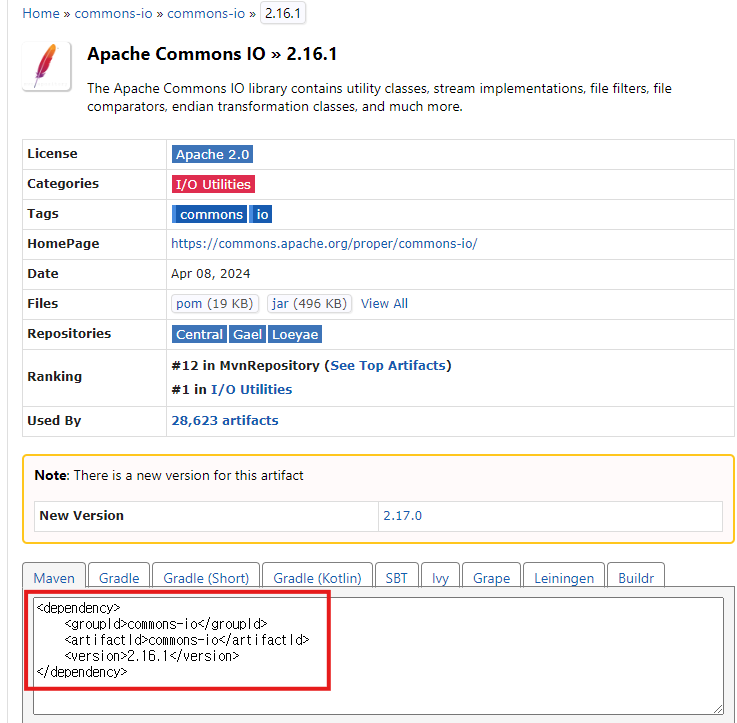Open View All files link
Screen dimensions: 737x723
tap(384, 304)
